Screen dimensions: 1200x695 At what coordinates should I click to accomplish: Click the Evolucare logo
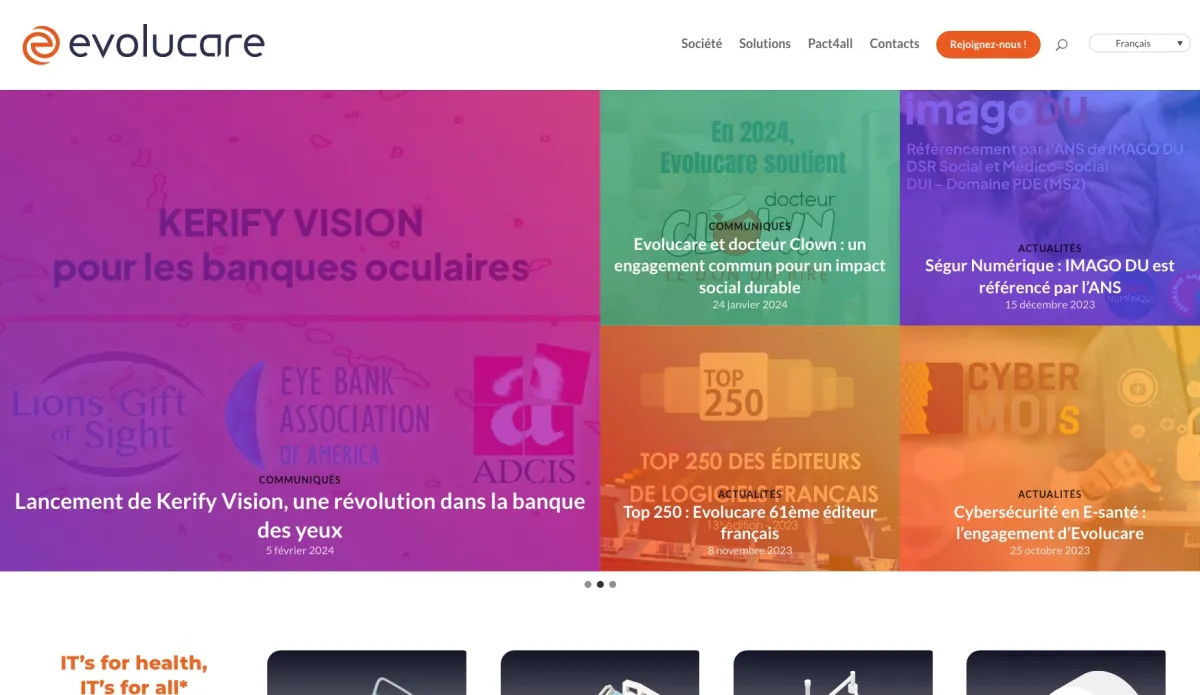pyautogui.click(x=143, y=45)
